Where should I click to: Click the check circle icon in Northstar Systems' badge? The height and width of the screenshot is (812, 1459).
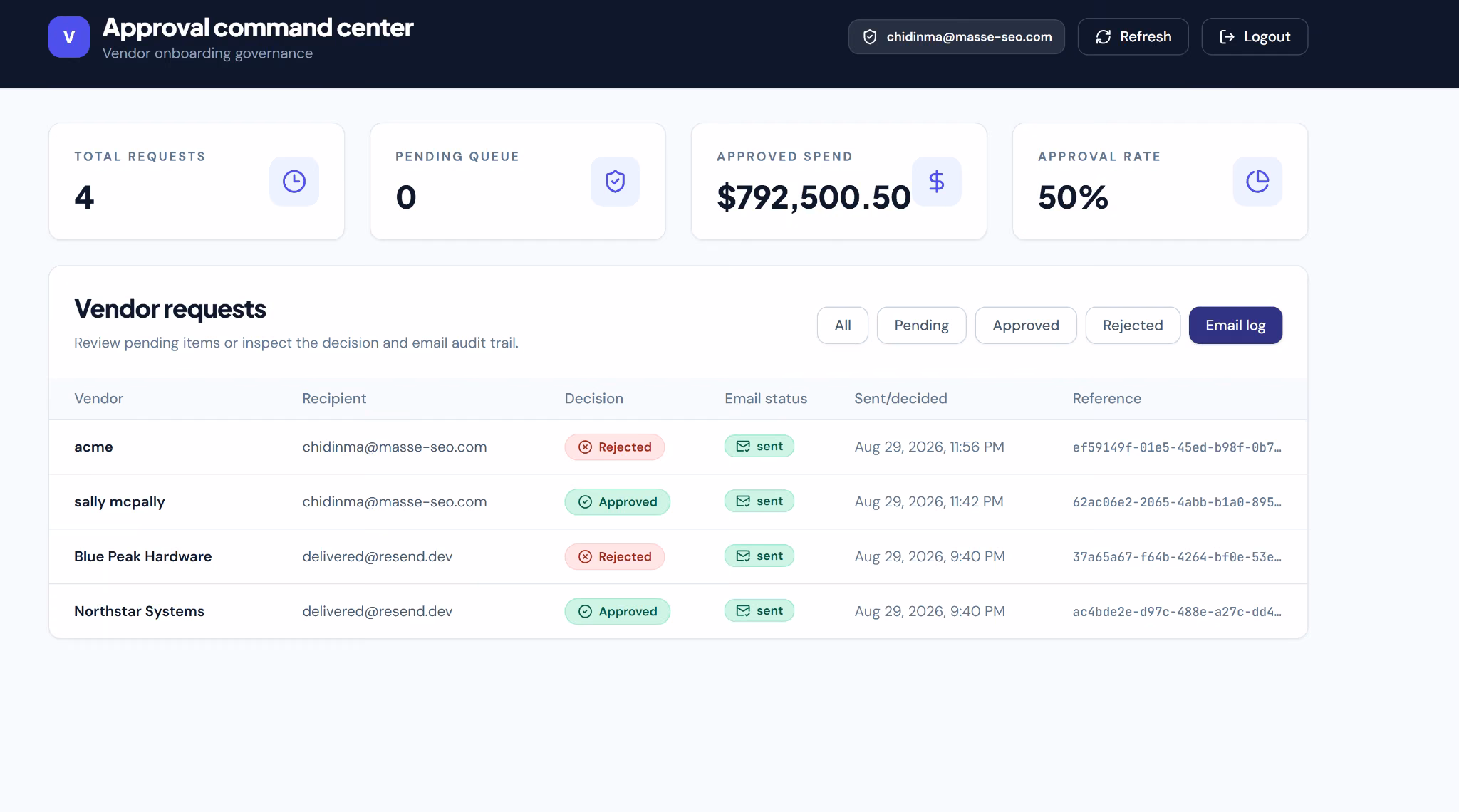click(586, 612)
